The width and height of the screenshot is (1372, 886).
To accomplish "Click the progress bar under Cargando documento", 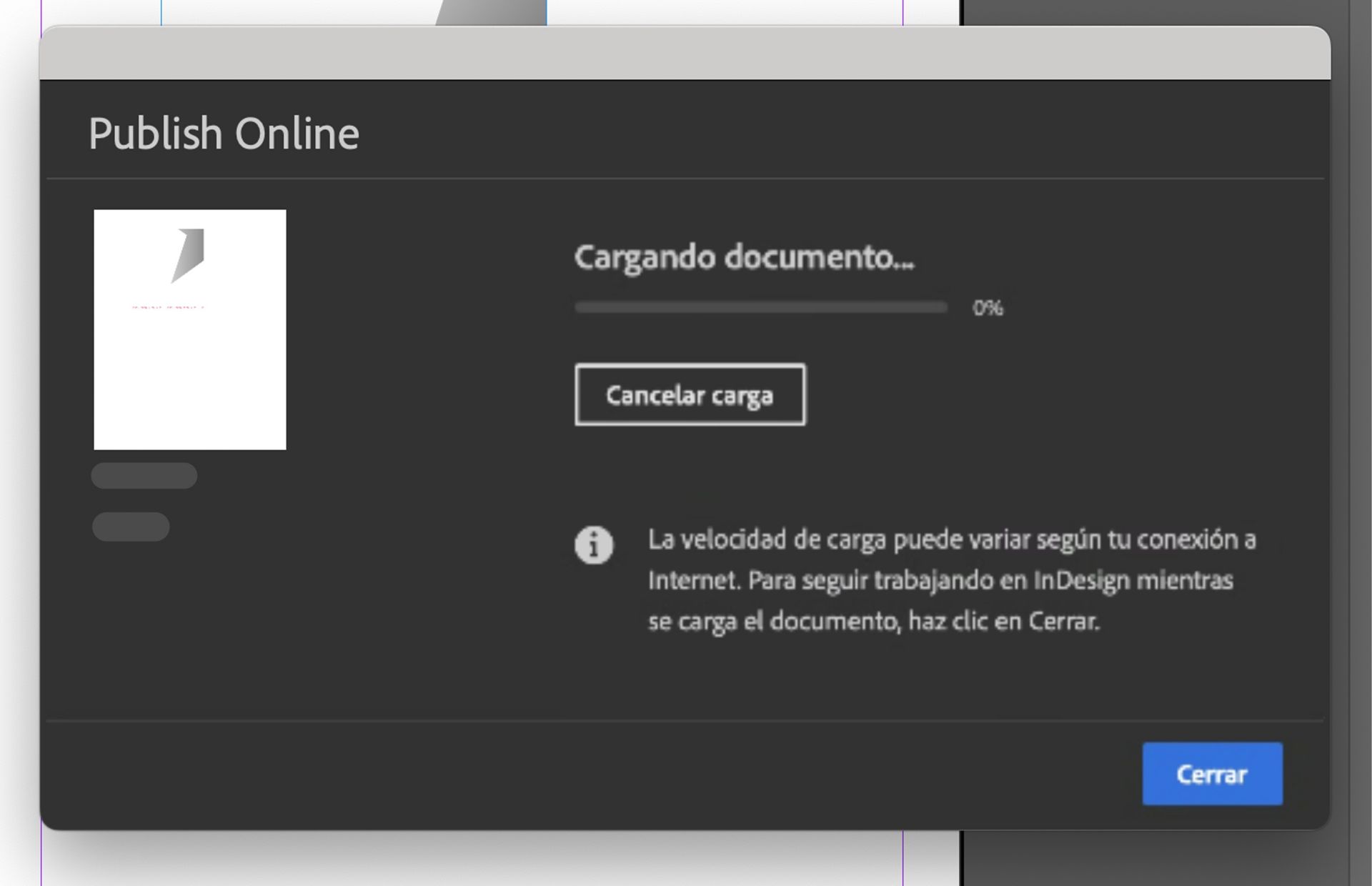I will (761, 306).
